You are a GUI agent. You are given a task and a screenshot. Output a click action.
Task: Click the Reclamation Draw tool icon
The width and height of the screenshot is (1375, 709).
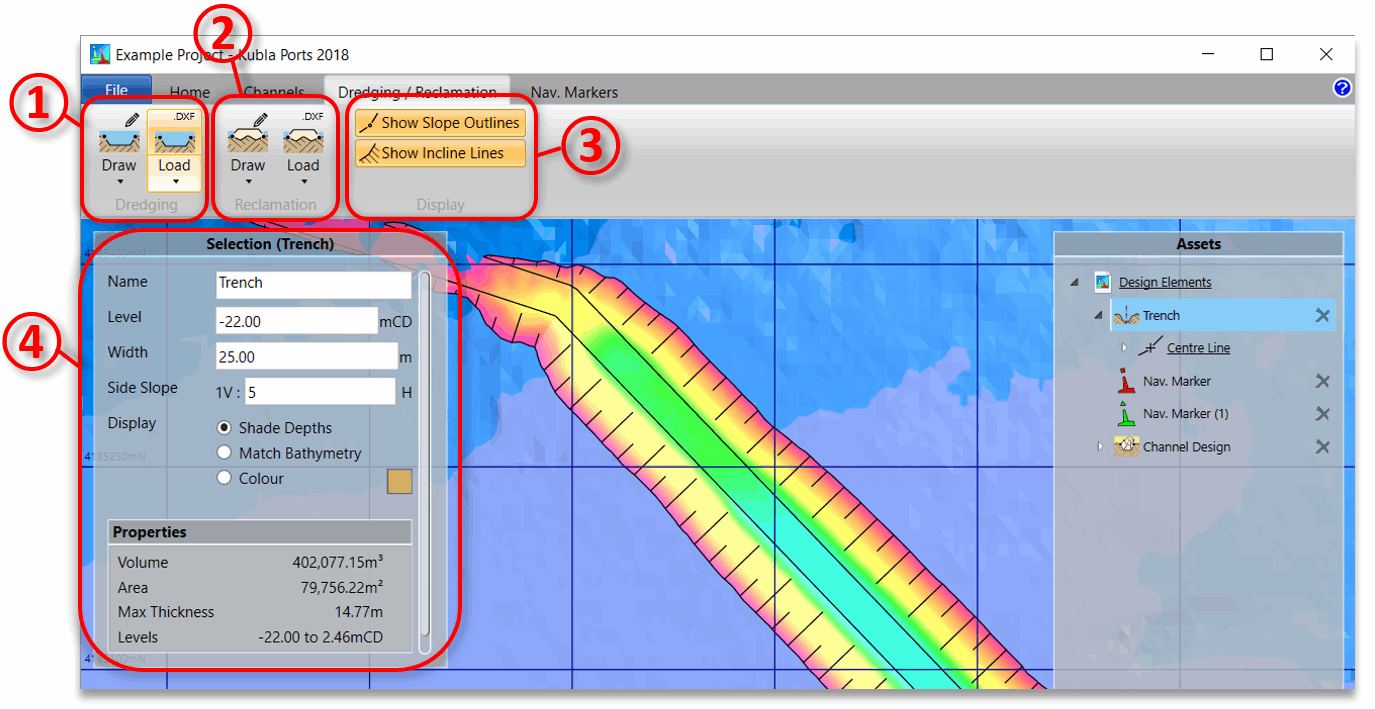tap(248, 133)
